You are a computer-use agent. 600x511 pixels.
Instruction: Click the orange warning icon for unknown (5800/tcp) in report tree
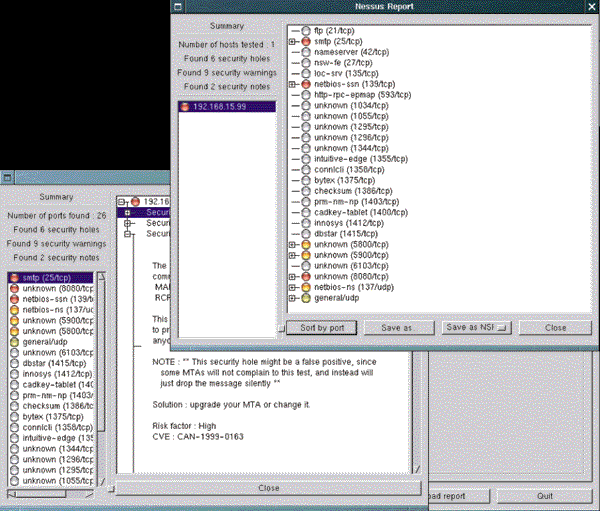tap(305, 244)
